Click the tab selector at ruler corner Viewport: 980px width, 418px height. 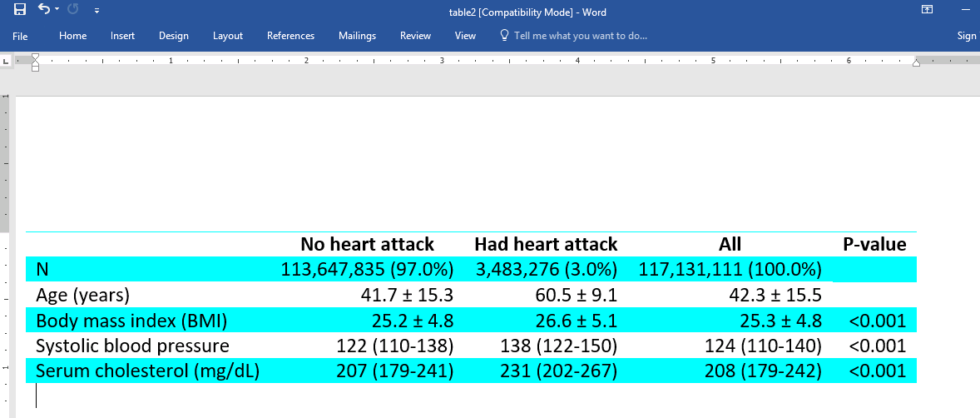pos(6,61)
